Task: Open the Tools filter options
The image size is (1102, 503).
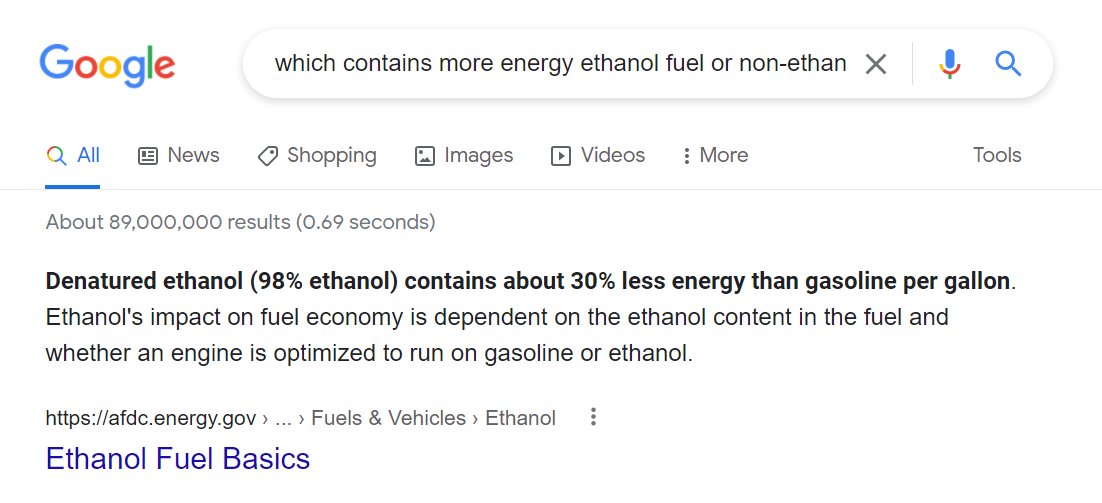Action: [997, 155]
